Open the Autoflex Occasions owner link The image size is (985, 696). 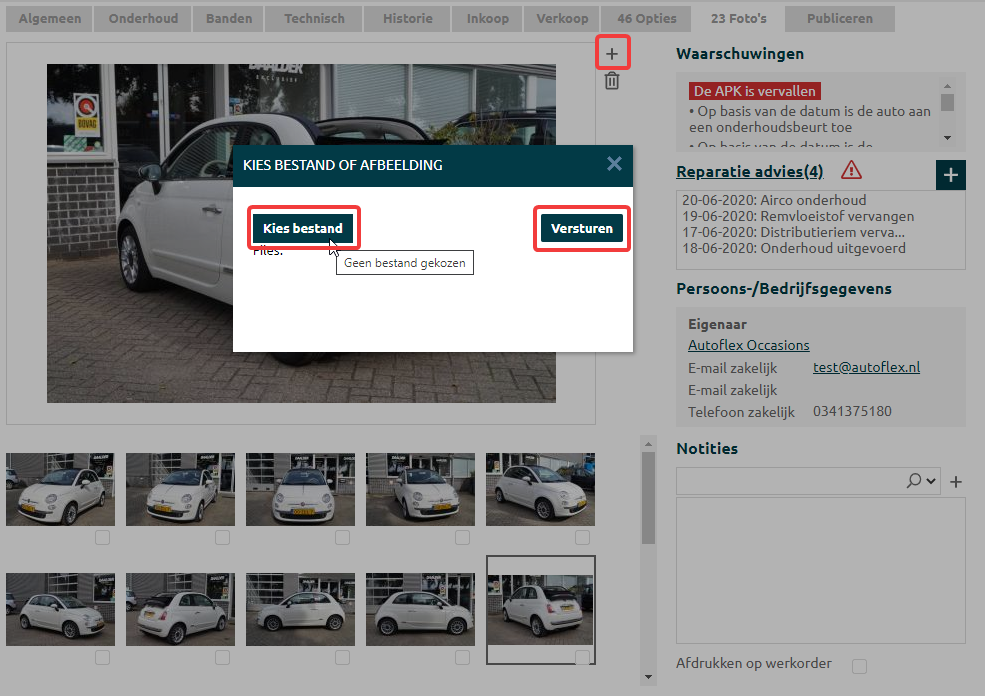[748, 345]
